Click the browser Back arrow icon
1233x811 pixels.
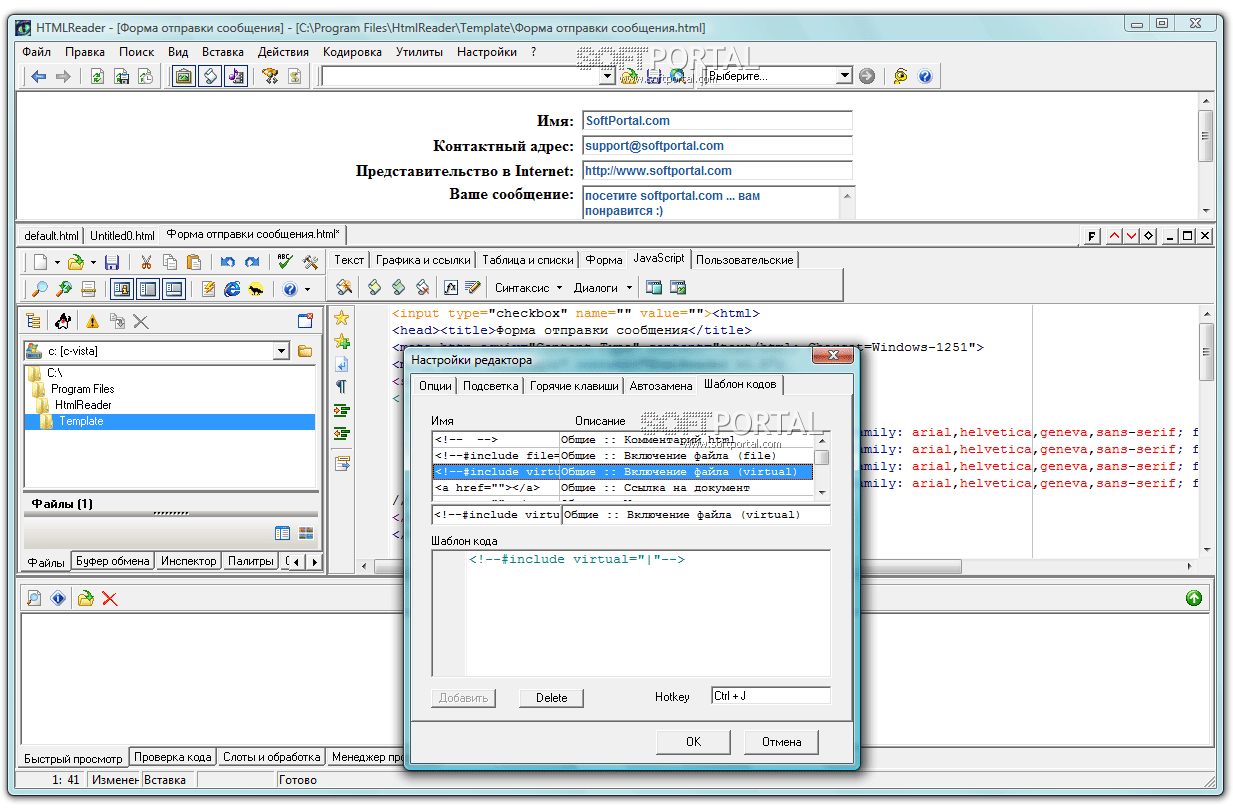(38, 76)
